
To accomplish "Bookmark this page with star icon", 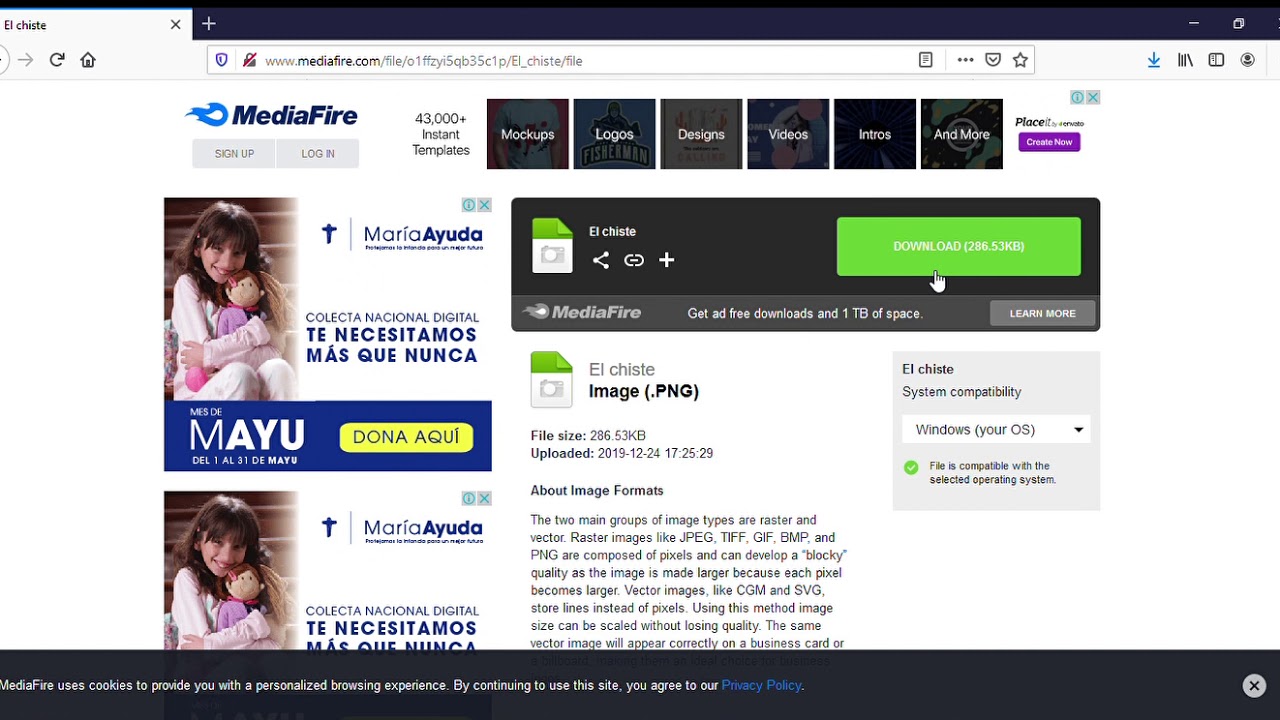I will pos(1020,60).
